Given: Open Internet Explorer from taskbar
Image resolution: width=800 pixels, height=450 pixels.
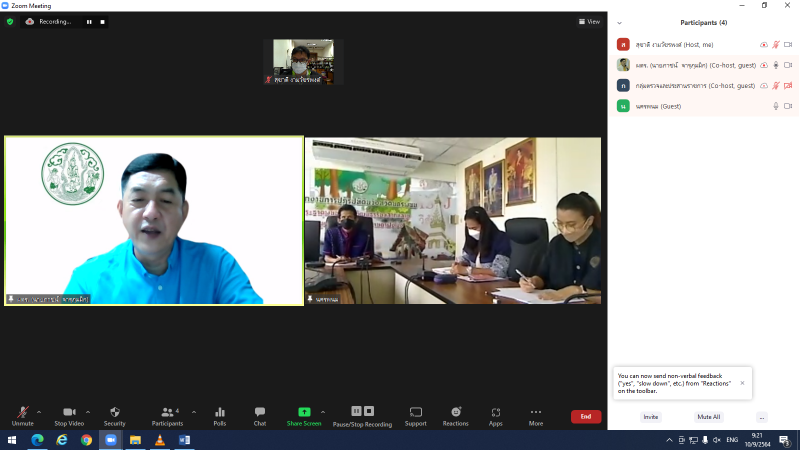Looking at the screenshot, I should [62, 440].
